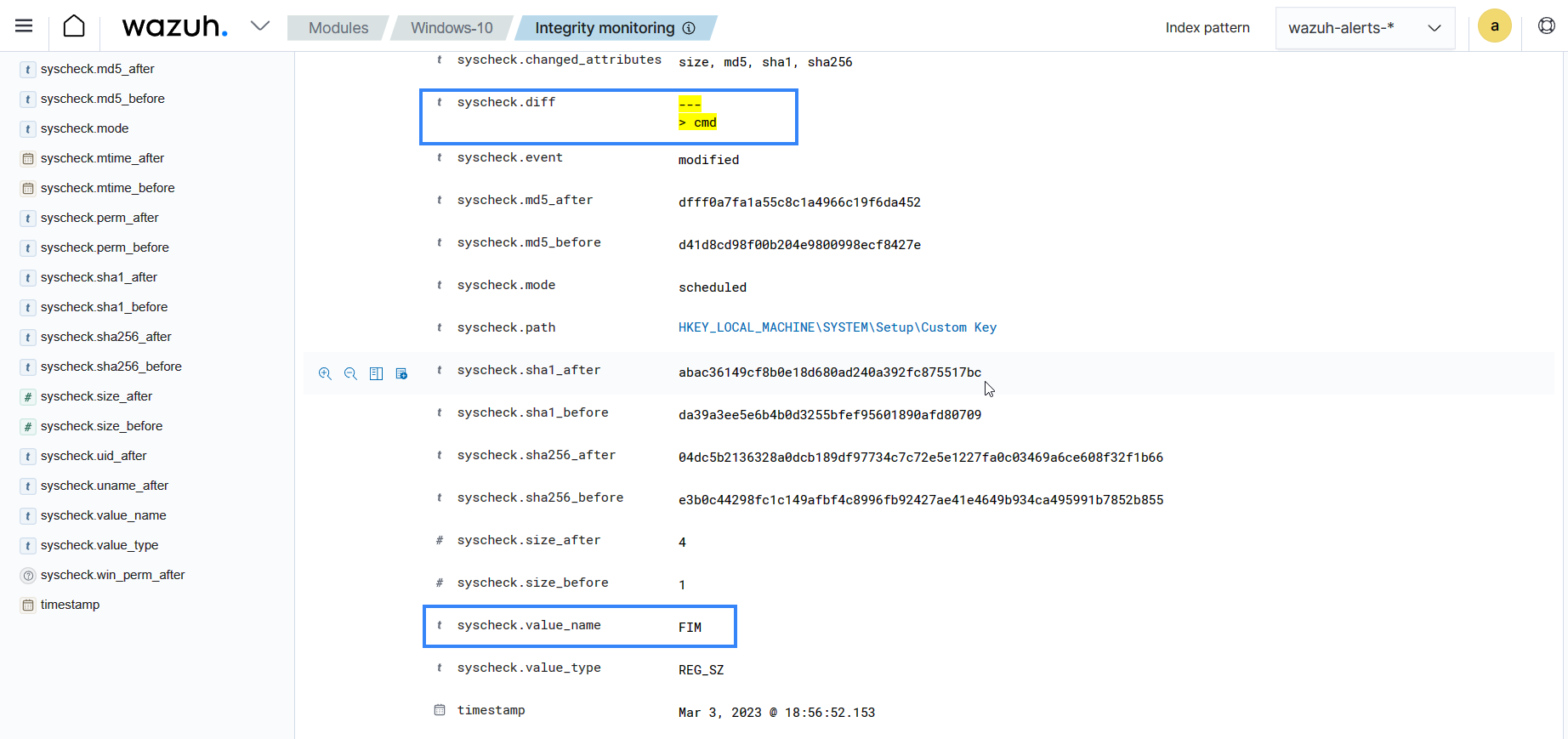Select syscheck.sha256_after in field sidebar
Screen dimensions: 1568x739
pyautogui.click(x=105, y=337)
